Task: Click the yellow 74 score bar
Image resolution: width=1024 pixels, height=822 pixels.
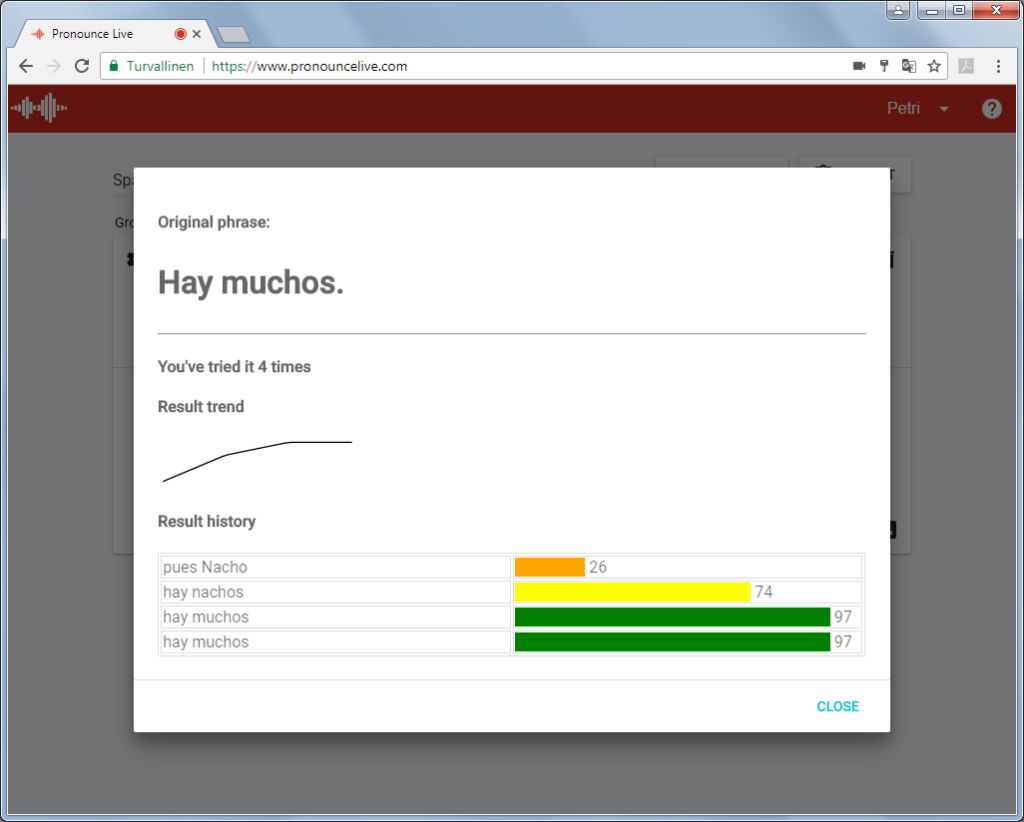Action: coord(632,592)
